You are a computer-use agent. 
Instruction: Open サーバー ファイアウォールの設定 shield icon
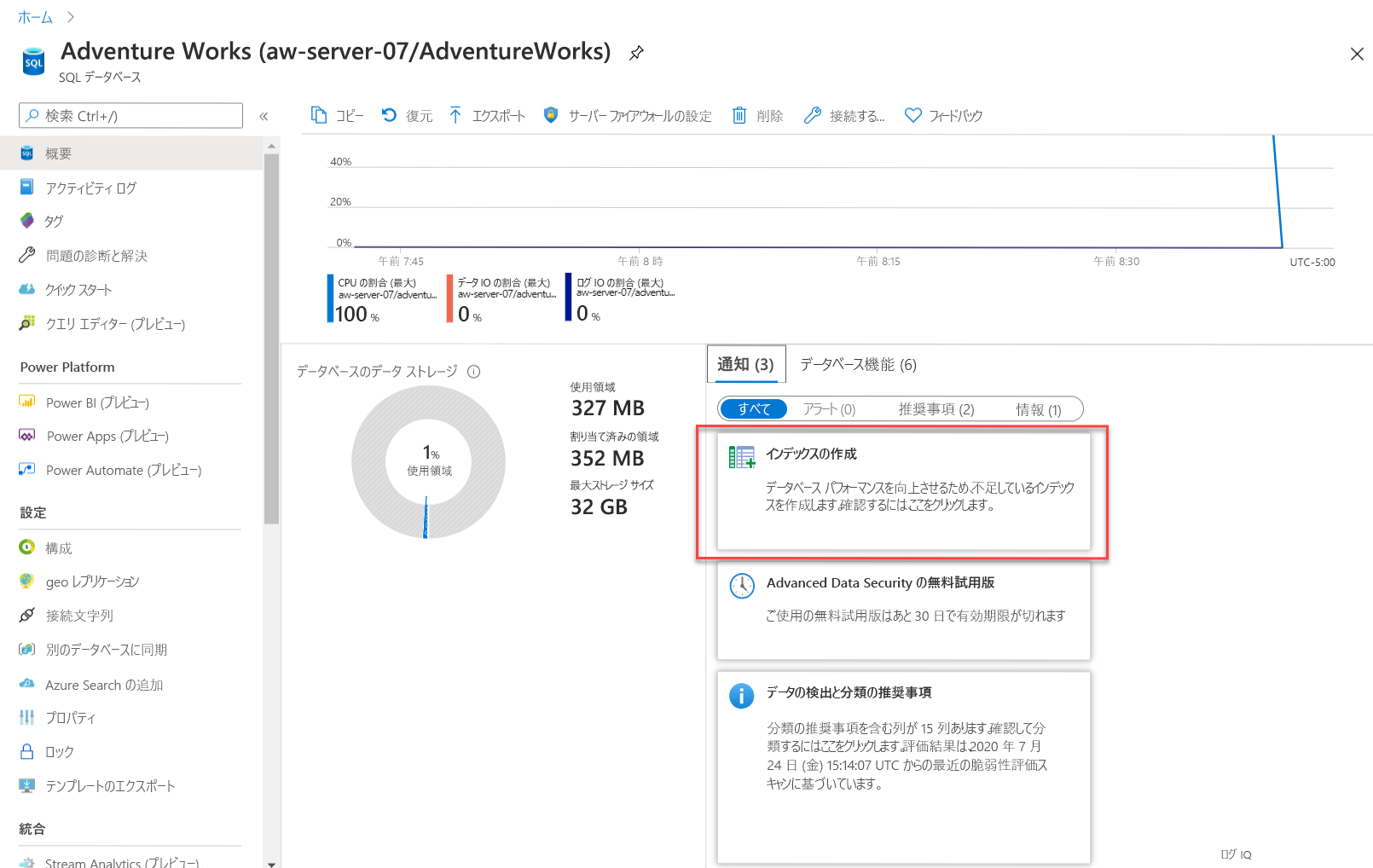click(x=551, y=115)
